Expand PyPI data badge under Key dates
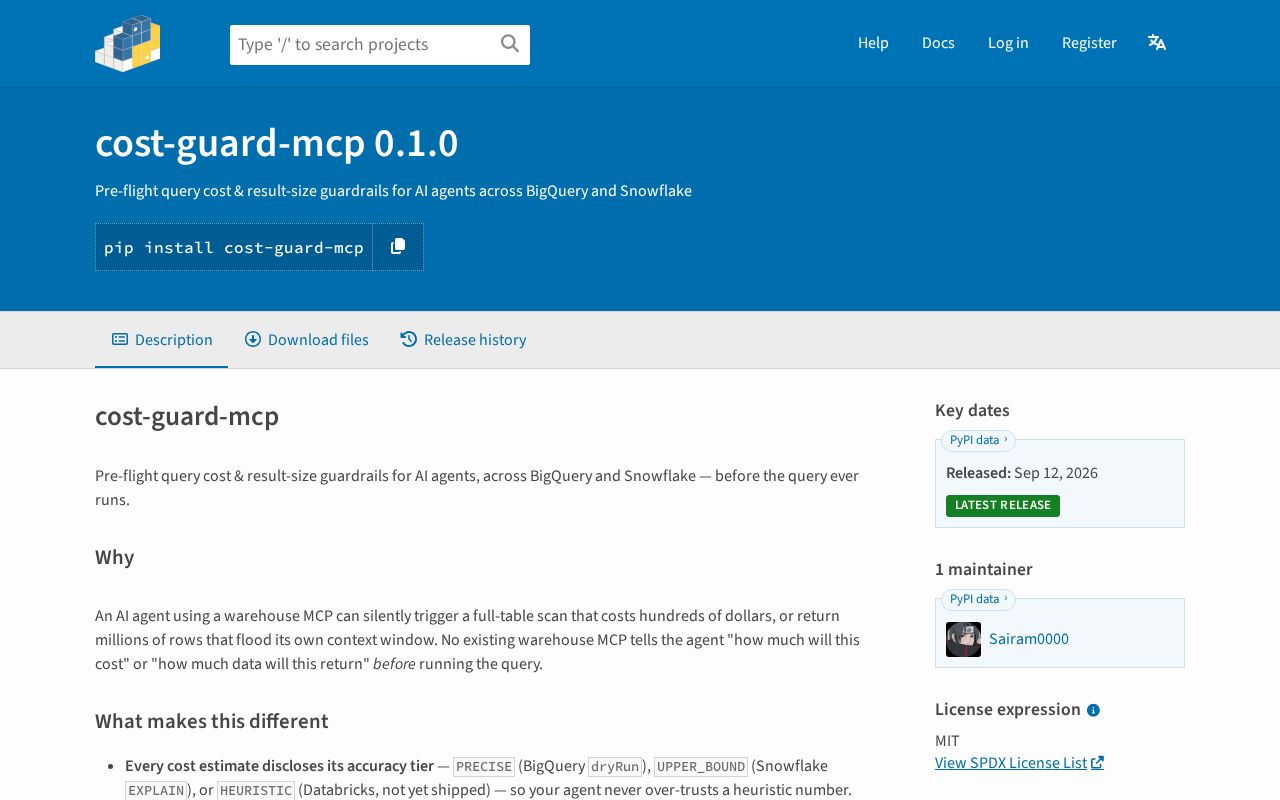The image size is (1280, 800). pos(978,440)
